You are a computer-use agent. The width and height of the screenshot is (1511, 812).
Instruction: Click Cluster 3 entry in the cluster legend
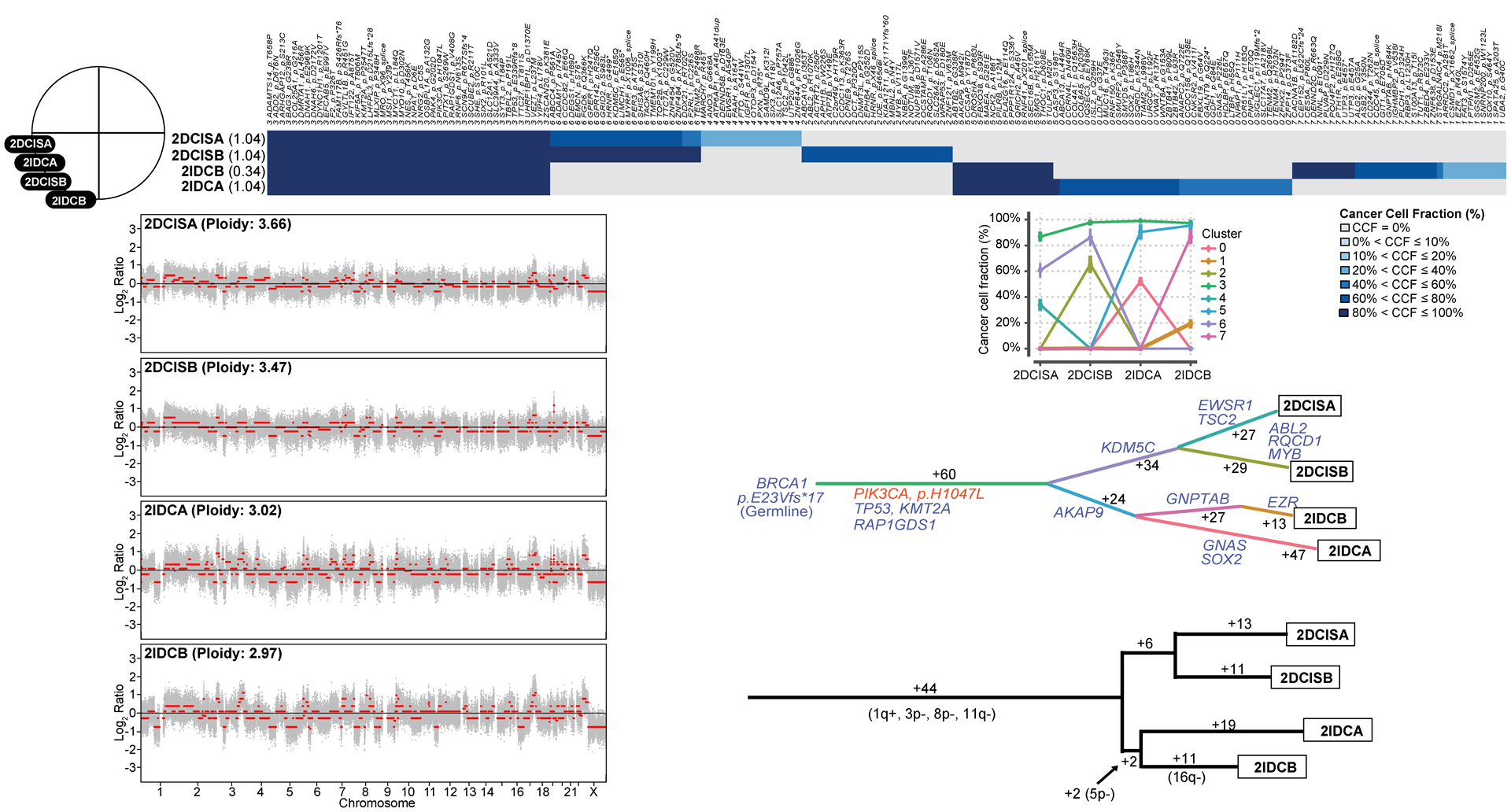pyautogui.click(x=1214, y=286)
